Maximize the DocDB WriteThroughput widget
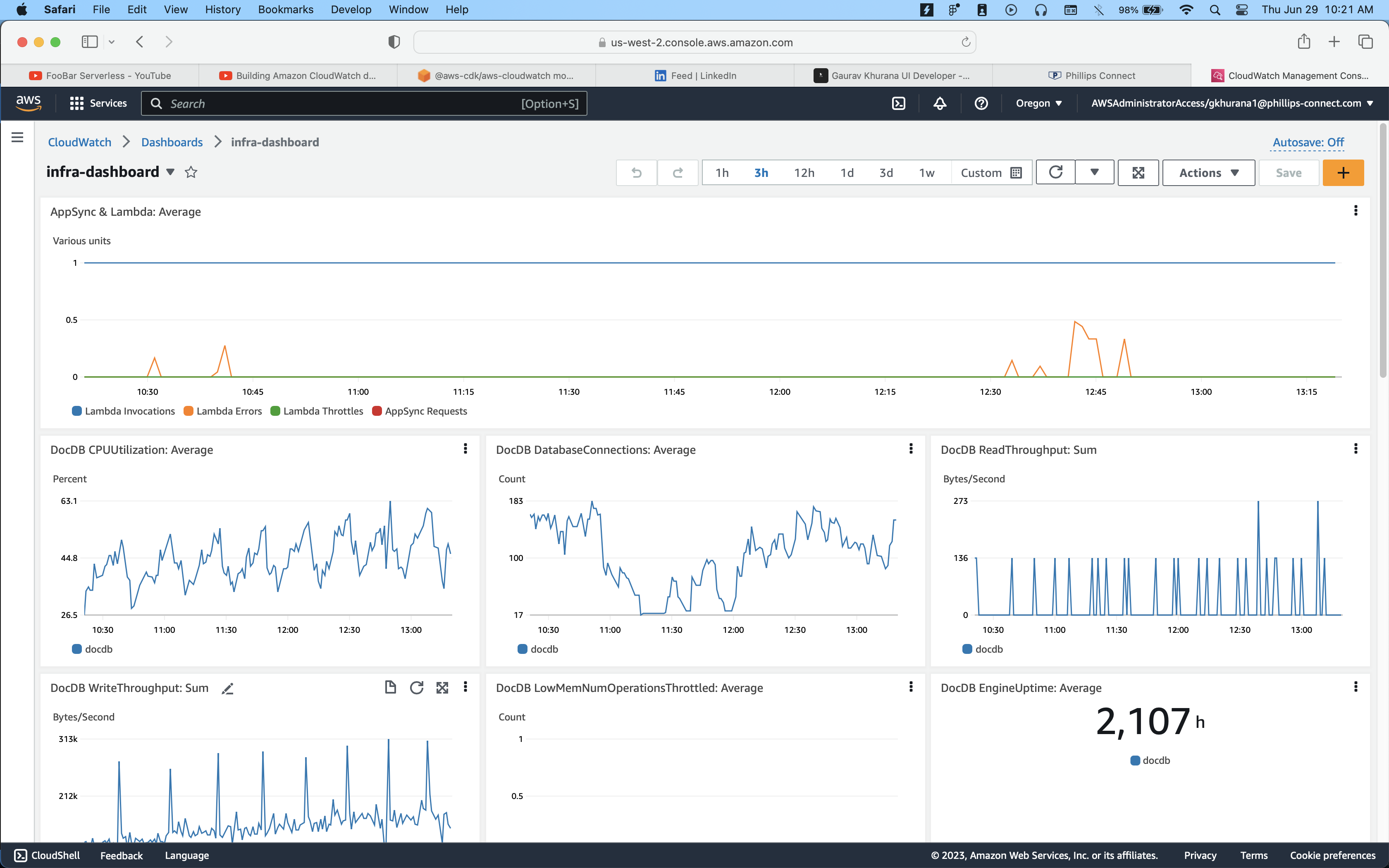The image size is (1389, 868). point(442,687)
